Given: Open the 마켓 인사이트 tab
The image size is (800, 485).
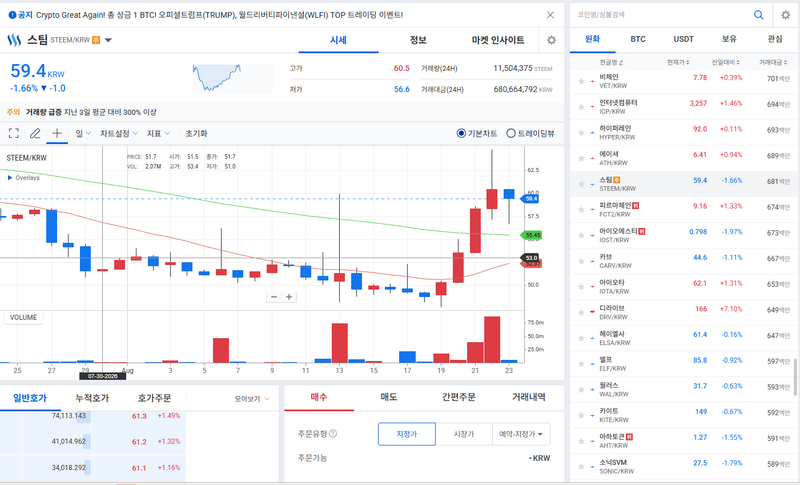Looking at the screenshot, I should pos(497,40).
